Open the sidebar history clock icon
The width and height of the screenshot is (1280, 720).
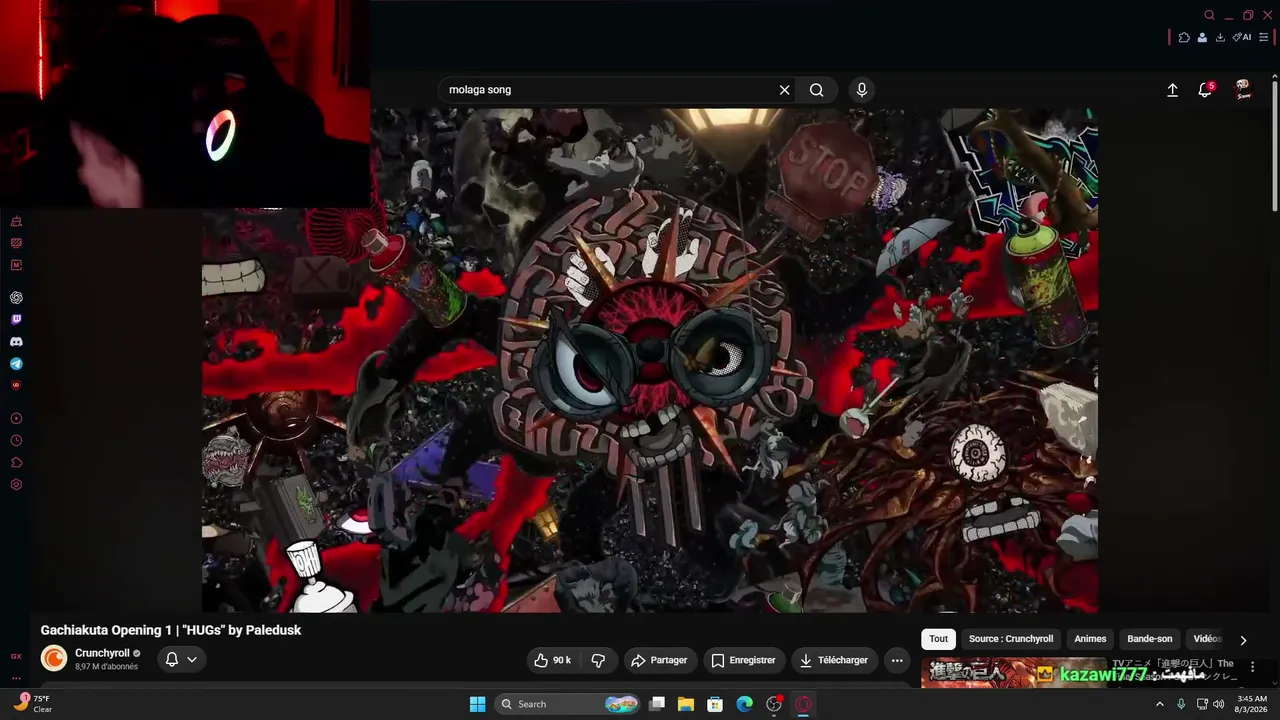[16, 441]
